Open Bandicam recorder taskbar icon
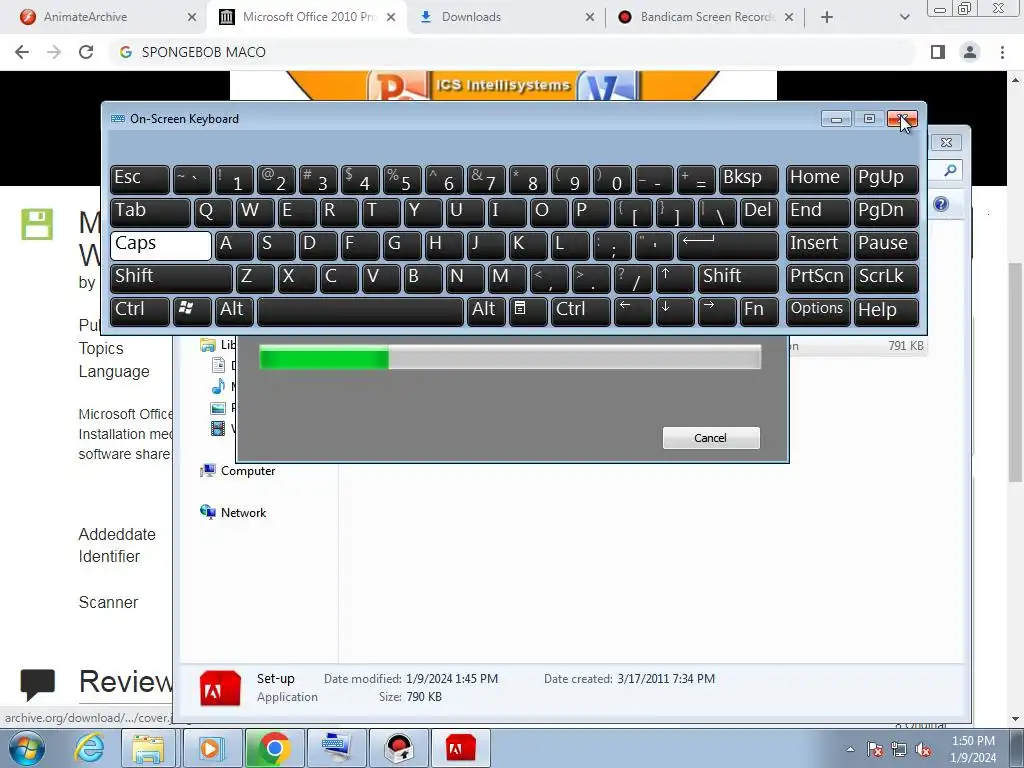This screenshot has height=768, width=1024. click(x=399, y=748)
